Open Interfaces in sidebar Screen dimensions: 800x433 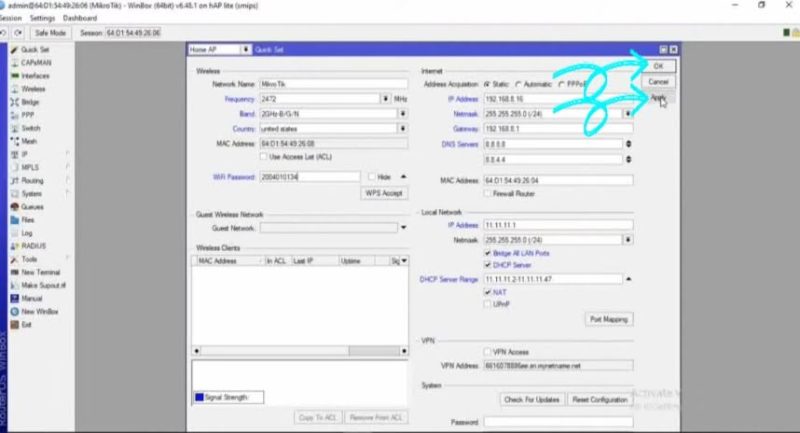(30, 75)
